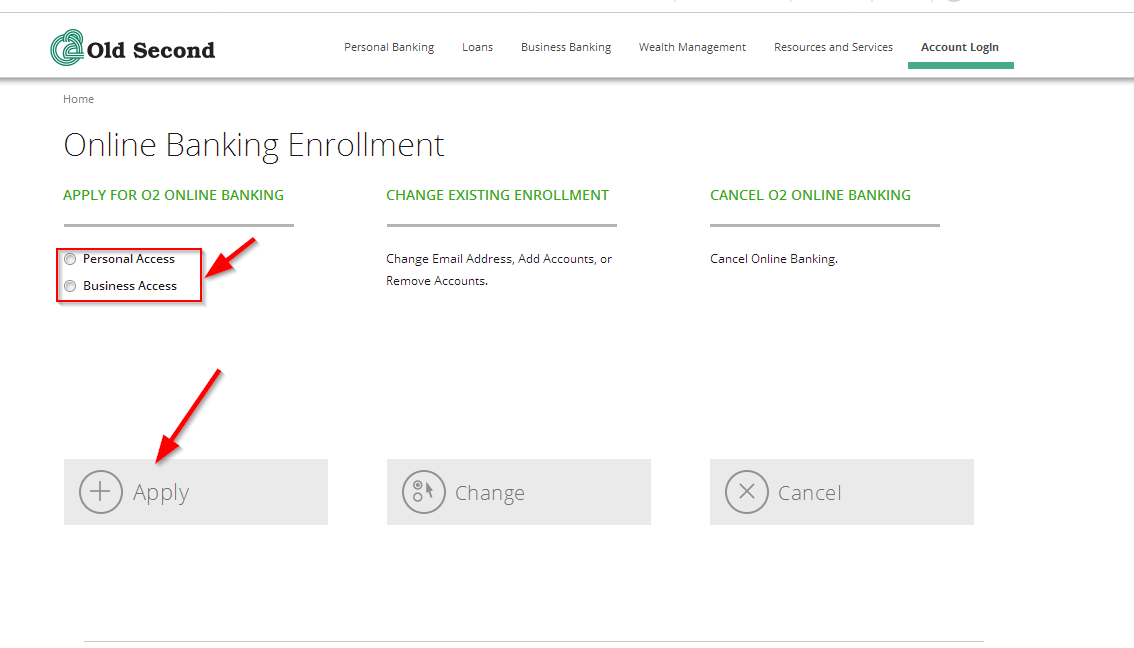The image size is (1134, 648).
Task: Open the Loans menu
Action: [477, 47]
